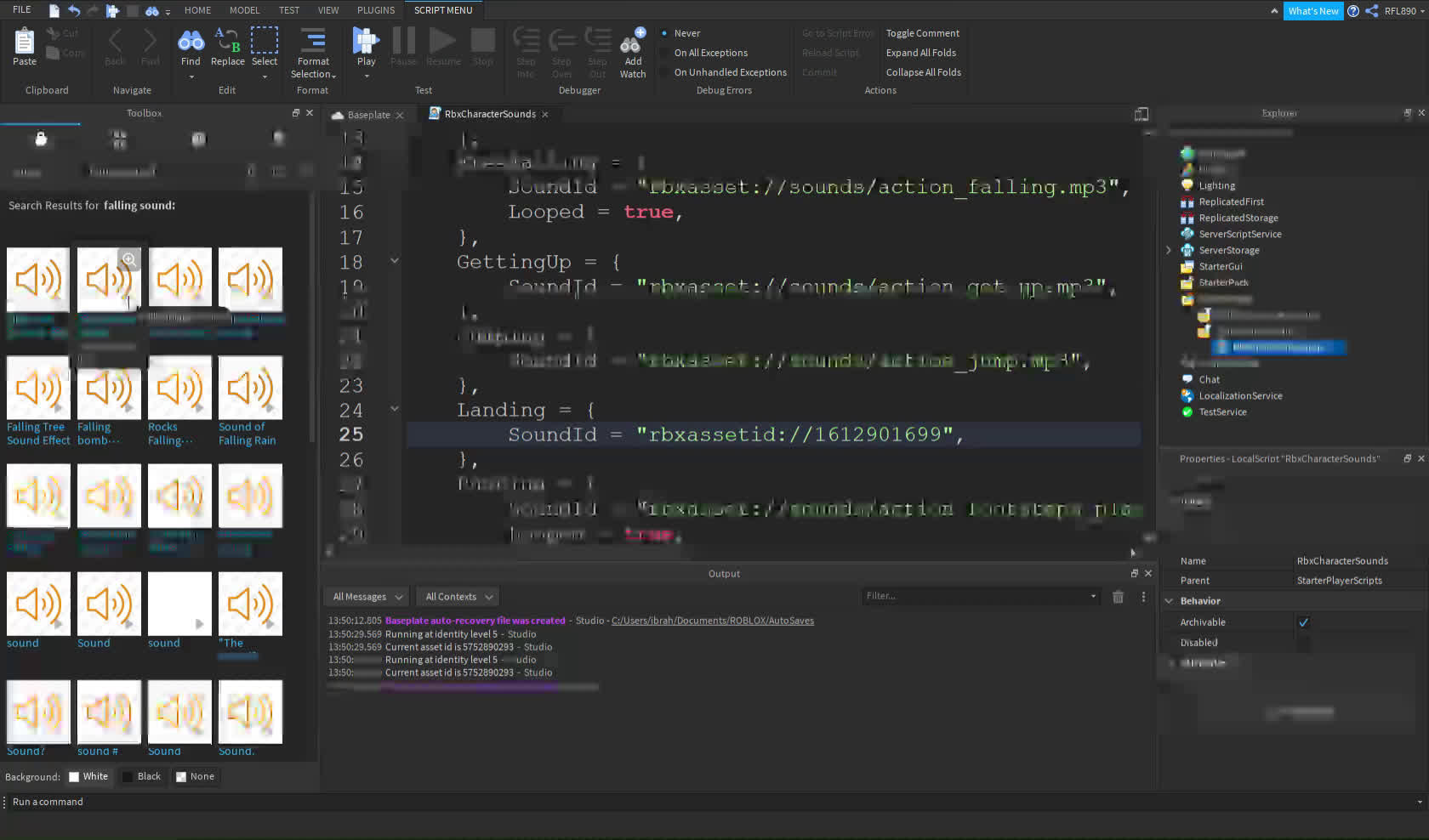Open the All Messages dropdown
The width and height of the screenshot is (1429, 840).
tap(367, 597)
